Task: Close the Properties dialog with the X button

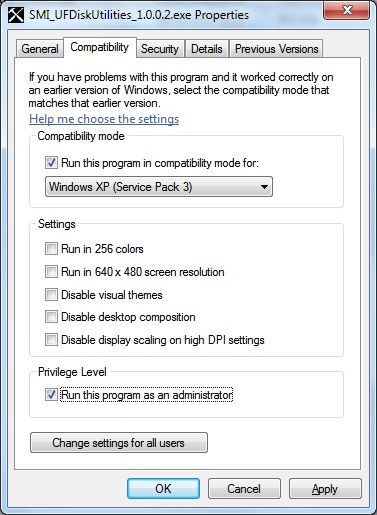Action: 346,10
